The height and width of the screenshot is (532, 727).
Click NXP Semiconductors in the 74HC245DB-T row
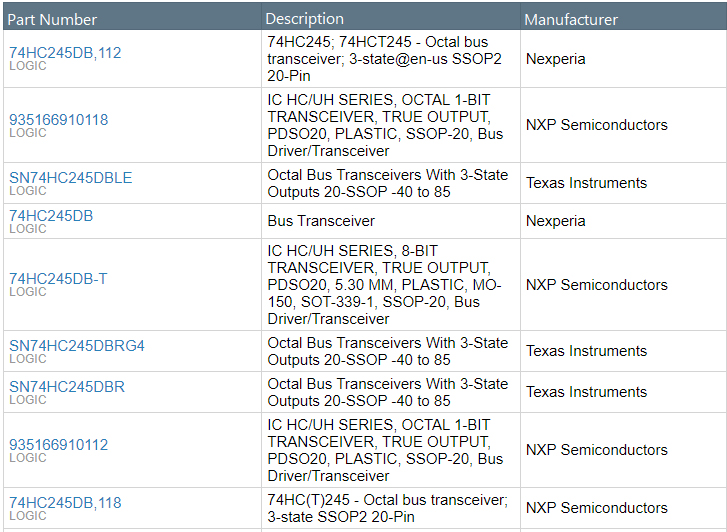(596, 285)
